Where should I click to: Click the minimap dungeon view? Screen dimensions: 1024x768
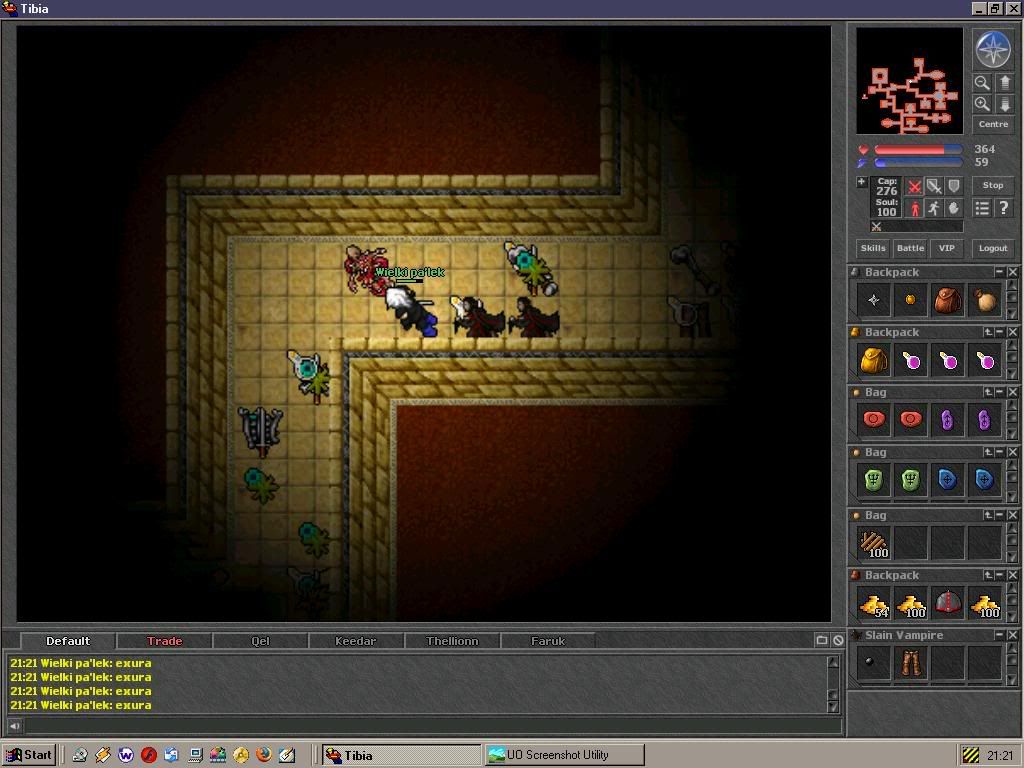pos(909,81)
